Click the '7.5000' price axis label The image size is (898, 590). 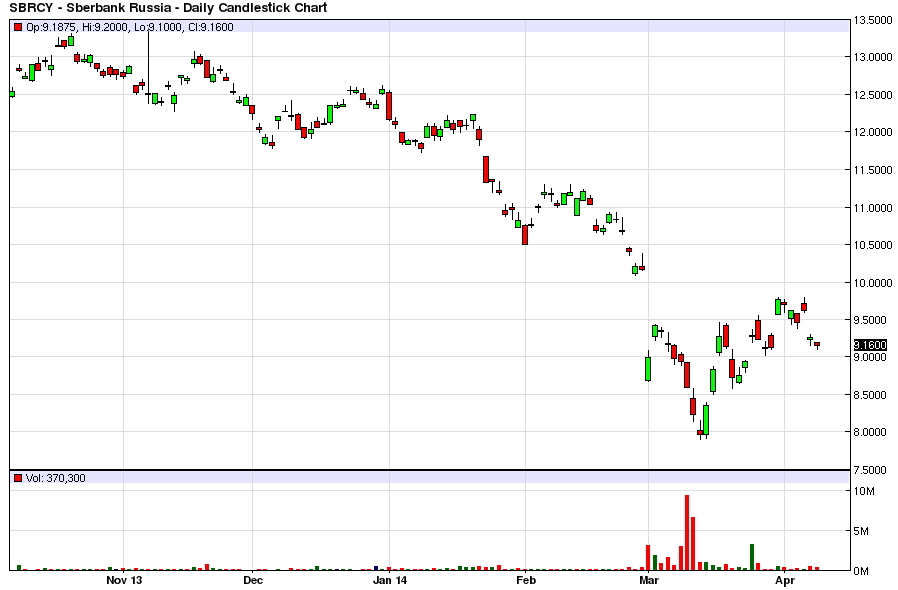coord(870,470)
